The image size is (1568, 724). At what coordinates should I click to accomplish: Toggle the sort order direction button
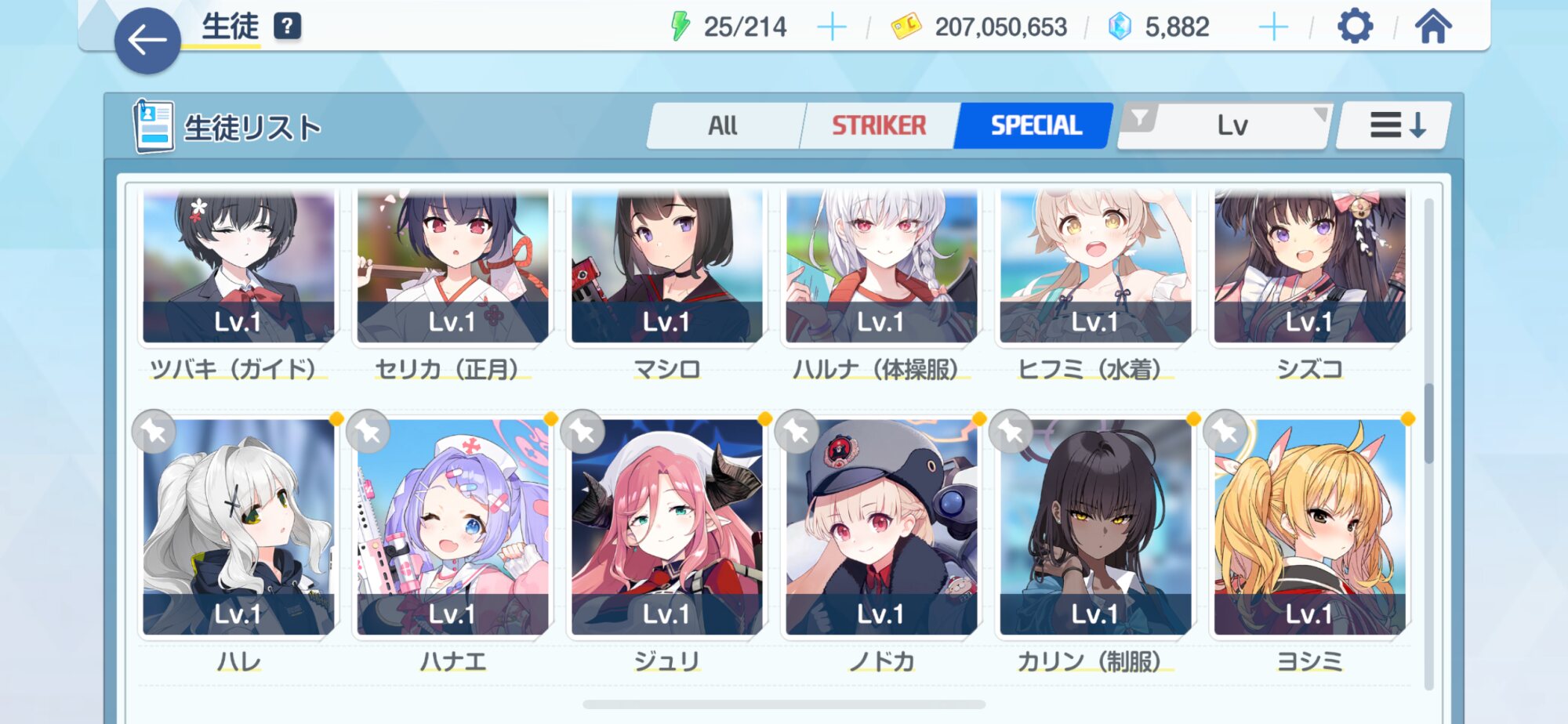click(1396, 125)
